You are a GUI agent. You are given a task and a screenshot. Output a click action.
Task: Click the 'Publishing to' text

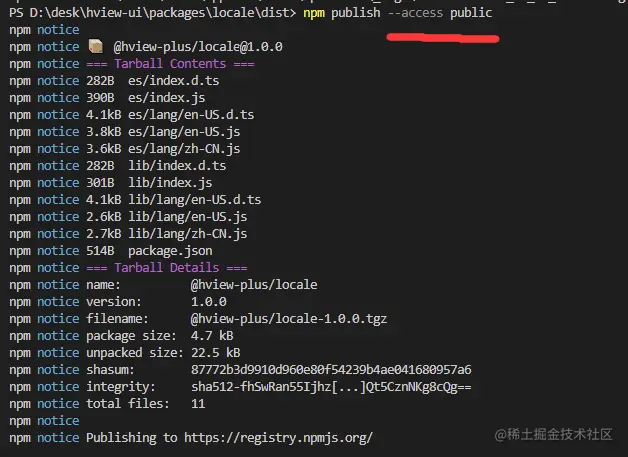tap(131, 438)
